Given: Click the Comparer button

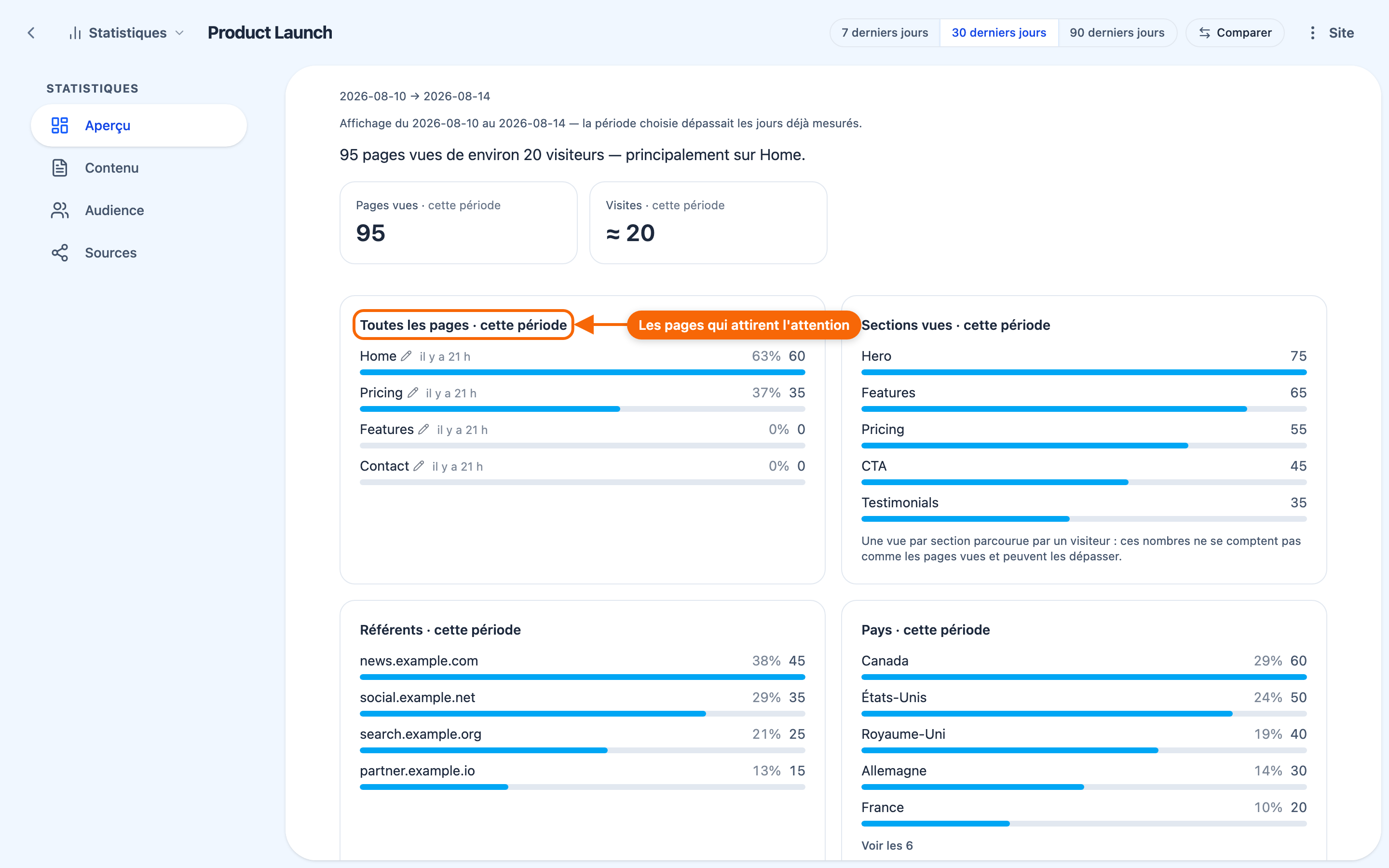Looking at the screenshot, I should click(x=1235, y=33).
